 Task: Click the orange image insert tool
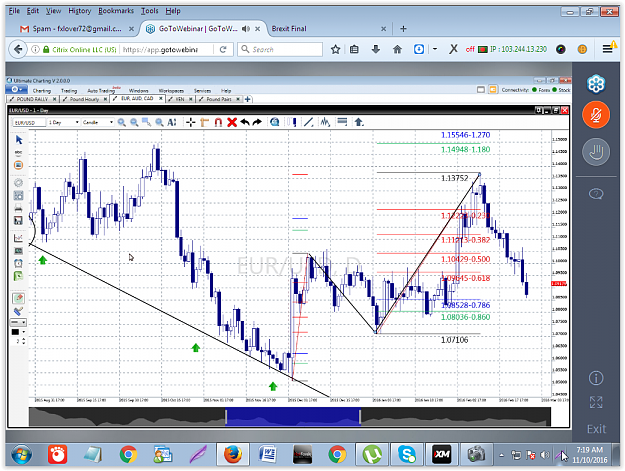coord(18,165)
